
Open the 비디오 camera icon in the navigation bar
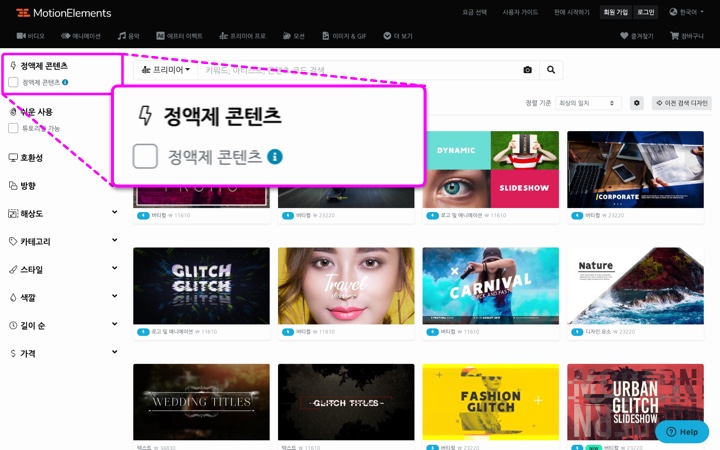click(x=21, y=36)
